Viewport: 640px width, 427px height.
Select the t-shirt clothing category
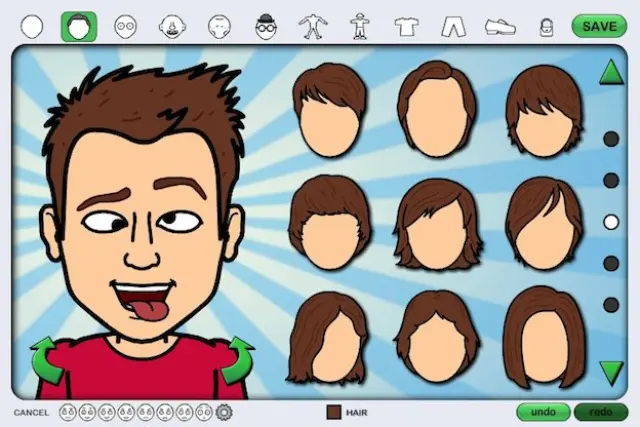click(x=406, y=27)
